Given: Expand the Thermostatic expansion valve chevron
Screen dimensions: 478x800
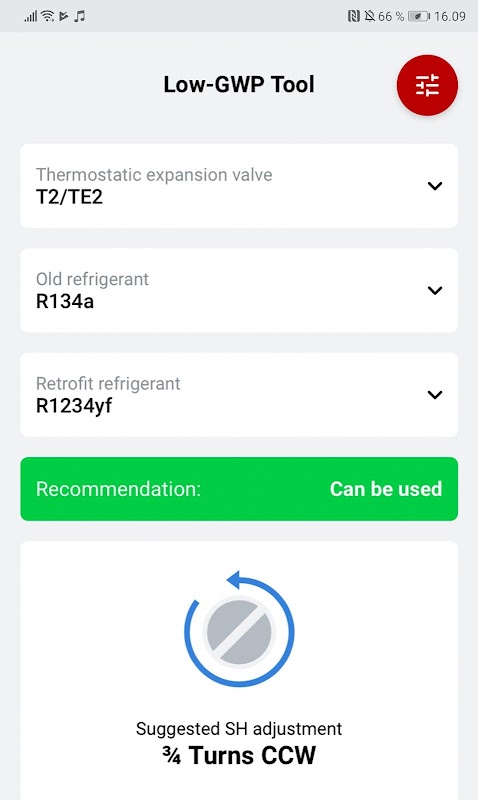Looking at the screenshot, I should pyautogui.click(x=435, y=186).
